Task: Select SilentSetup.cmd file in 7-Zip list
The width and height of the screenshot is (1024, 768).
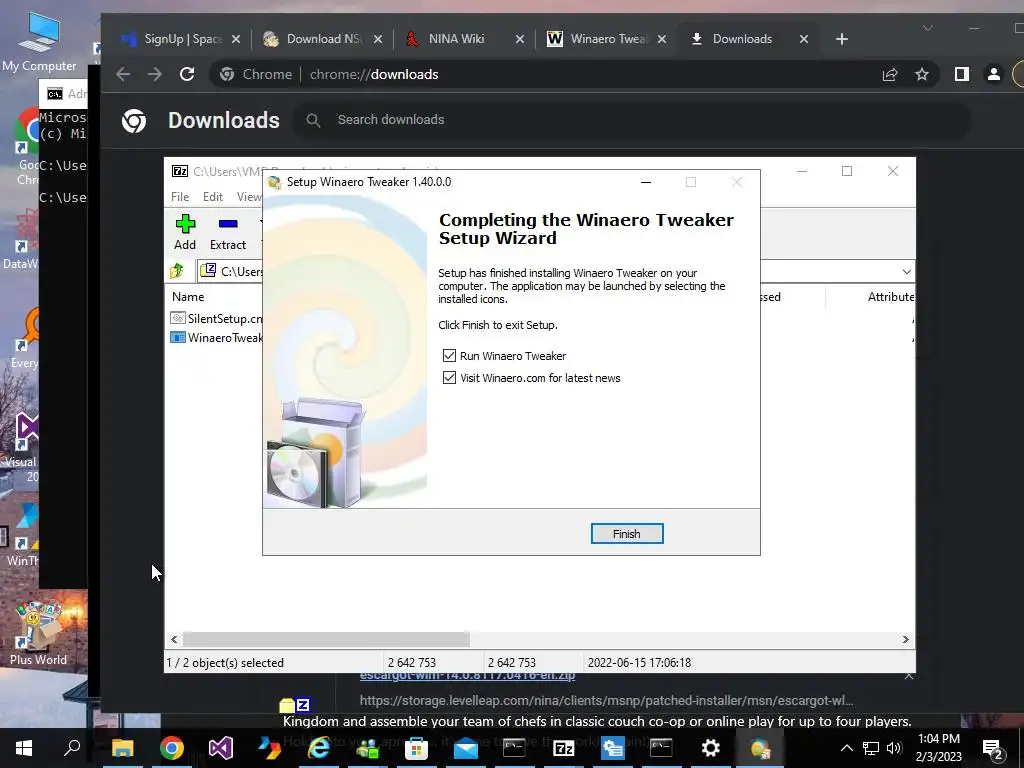Action: 217,318
